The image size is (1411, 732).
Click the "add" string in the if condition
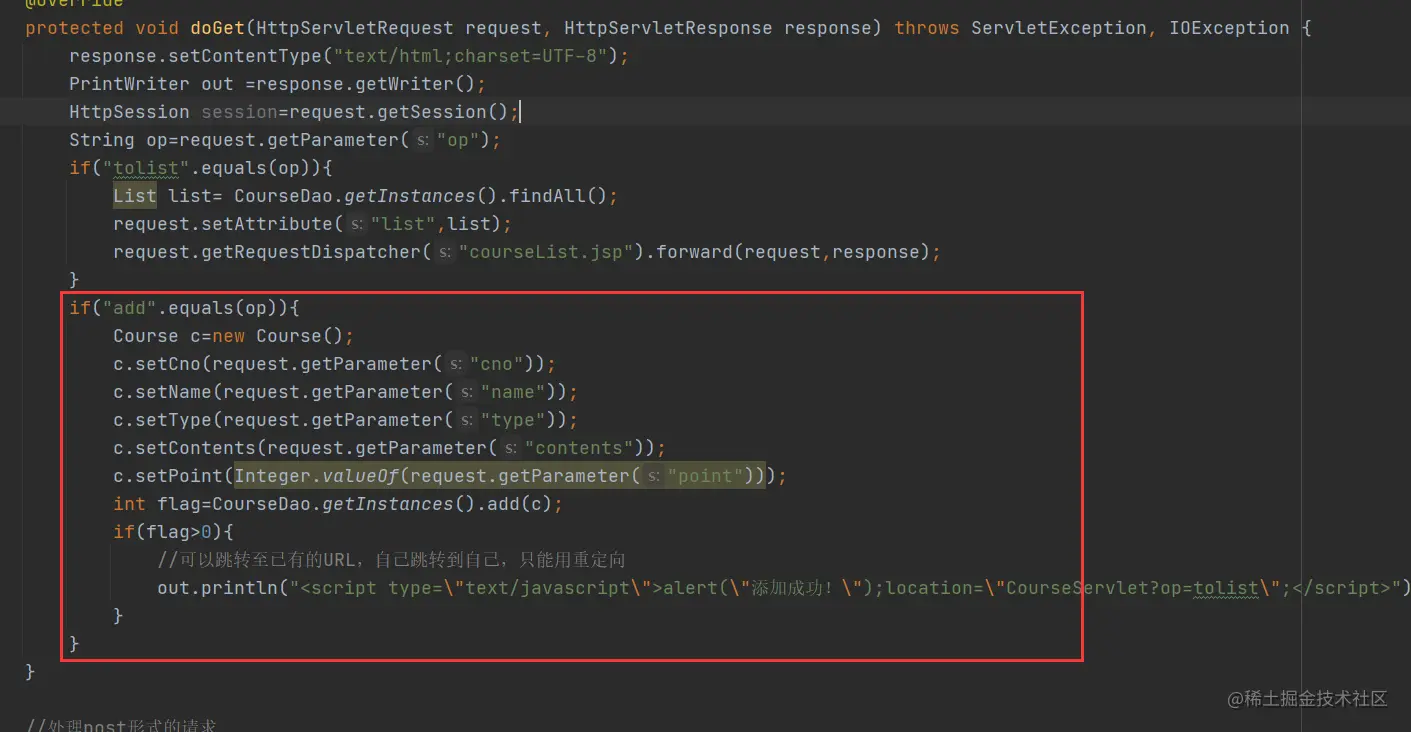129,308
